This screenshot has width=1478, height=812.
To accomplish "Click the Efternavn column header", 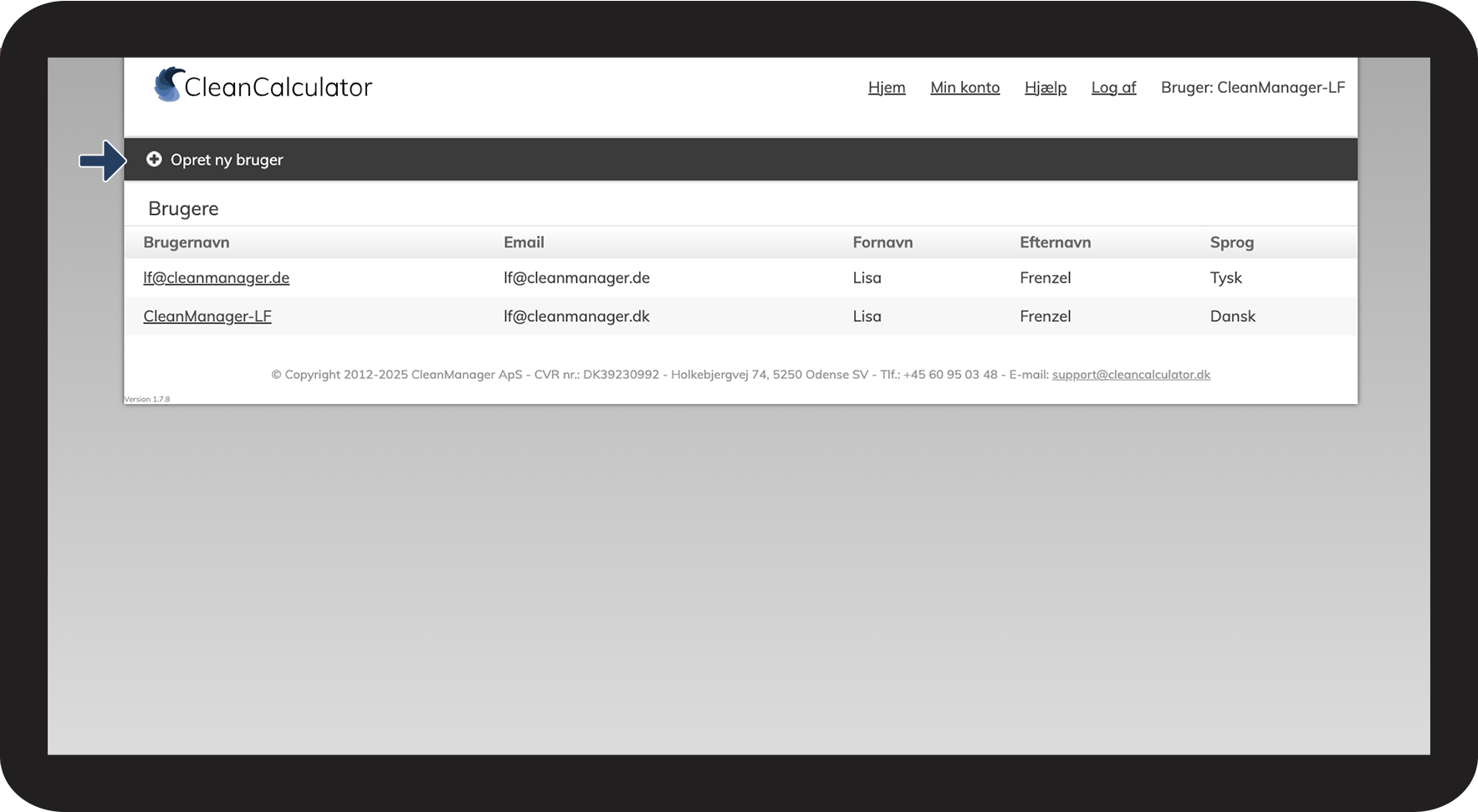I will 1055,243.
